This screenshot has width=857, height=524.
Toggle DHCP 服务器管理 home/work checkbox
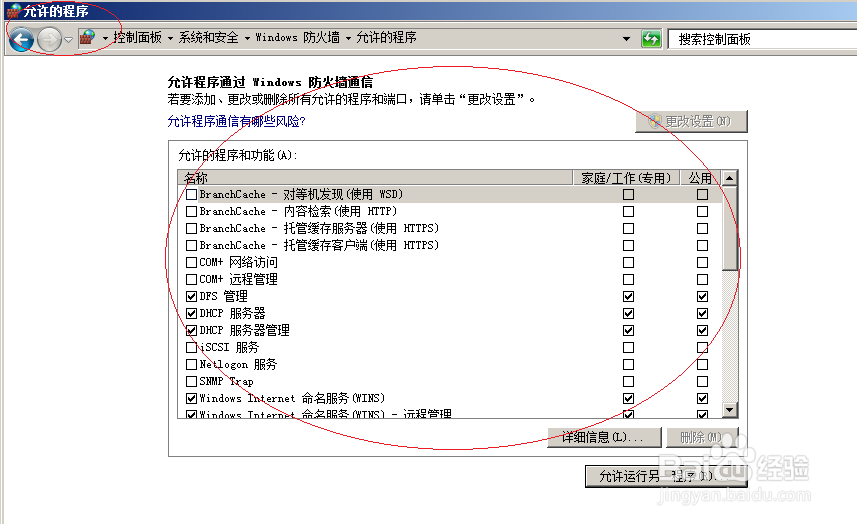click(629, 330)
